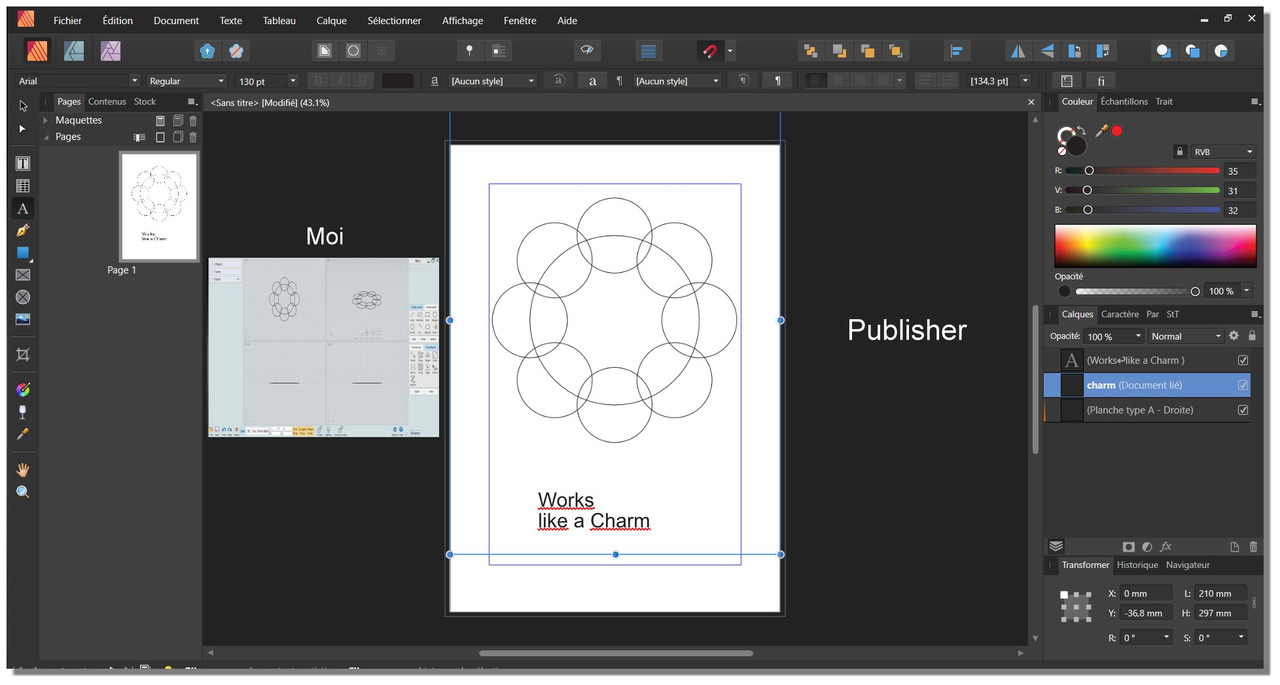Viewport: 1280px width, 685px height.
Task: Open the 130 pt font size dropdown
Action: click(292, 81)
